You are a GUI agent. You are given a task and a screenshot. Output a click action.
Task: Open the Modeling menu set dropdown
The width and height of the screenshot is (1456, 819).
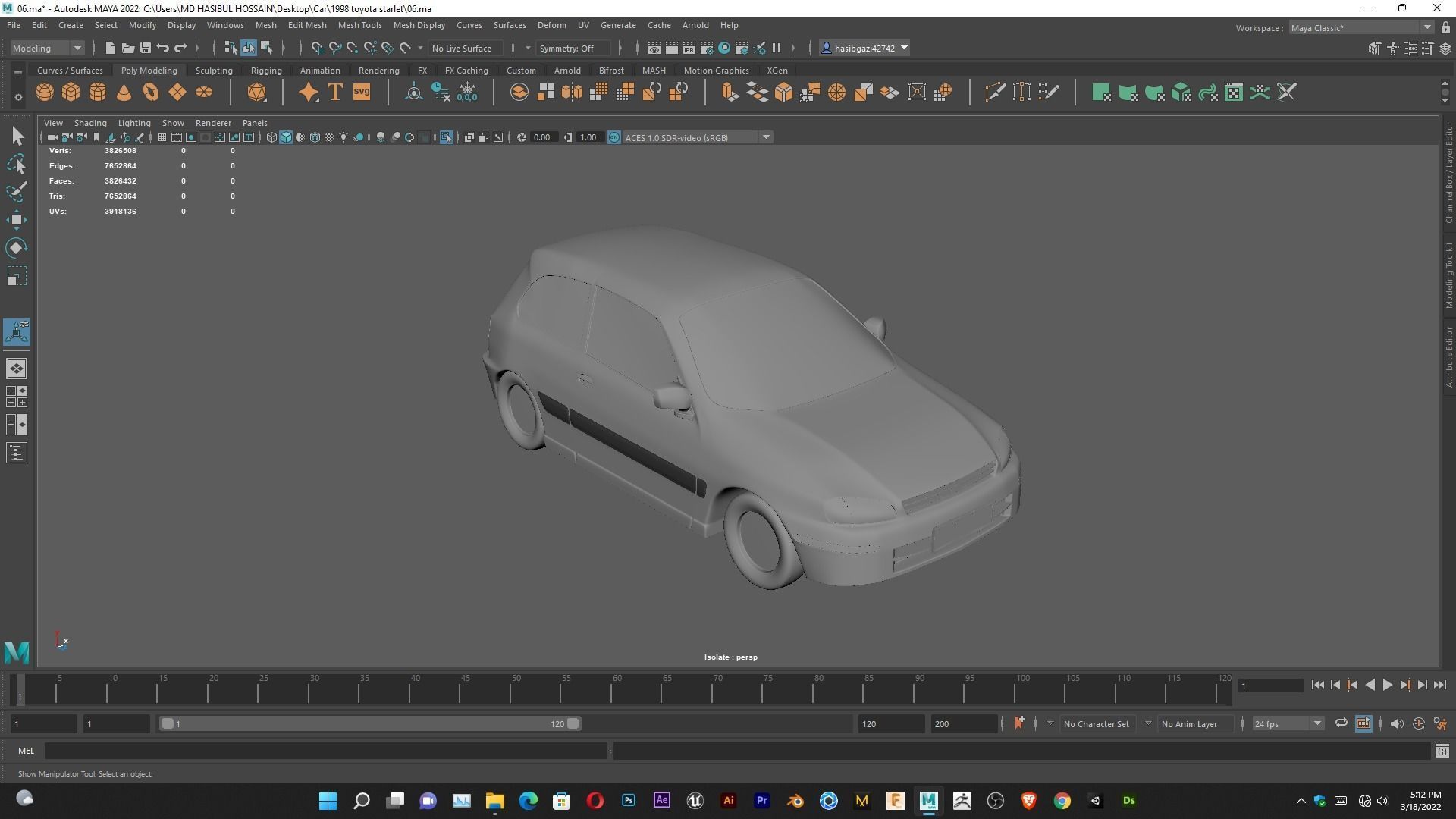click(x=47, y=48)
